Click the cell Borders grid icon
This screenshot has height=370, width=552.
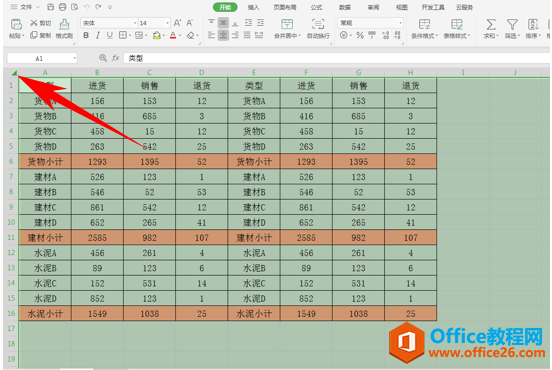click(123, 35)
